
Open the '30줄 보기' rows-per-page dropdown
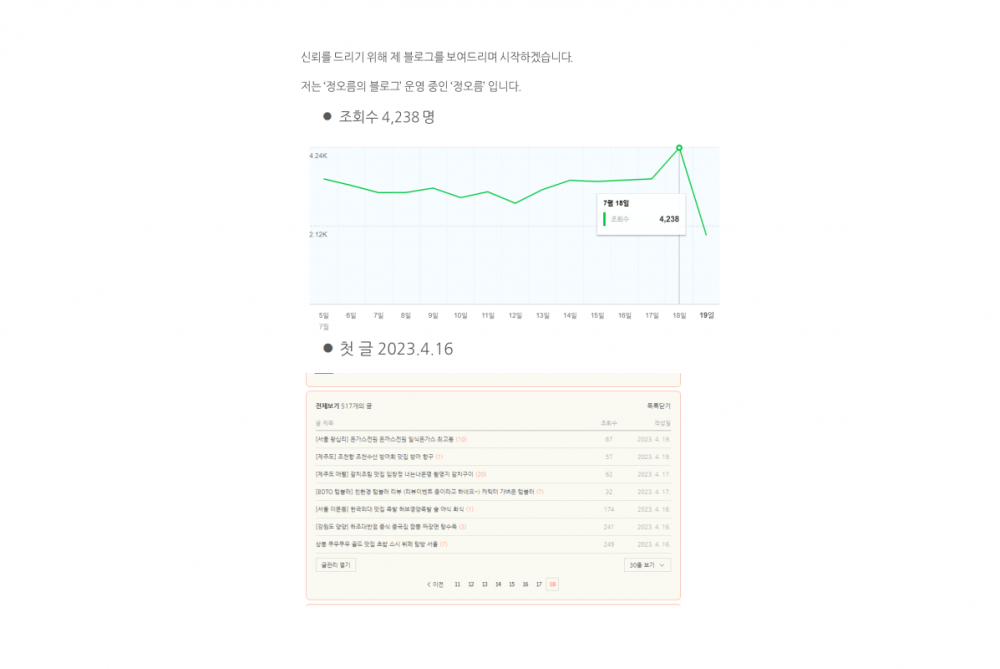[648, 565]
